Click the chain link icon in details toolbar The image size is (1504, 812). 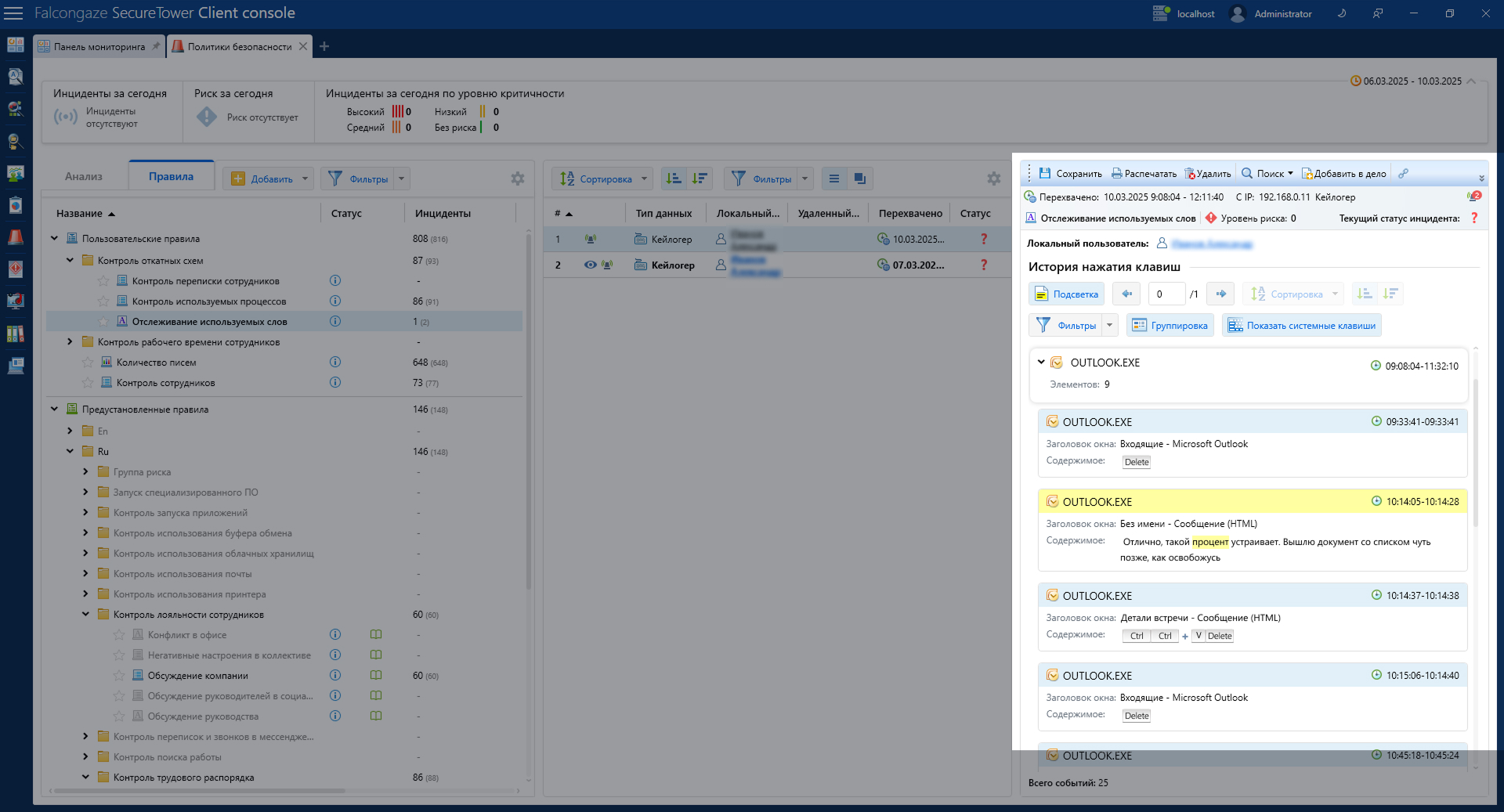[x=1403, y=174]
